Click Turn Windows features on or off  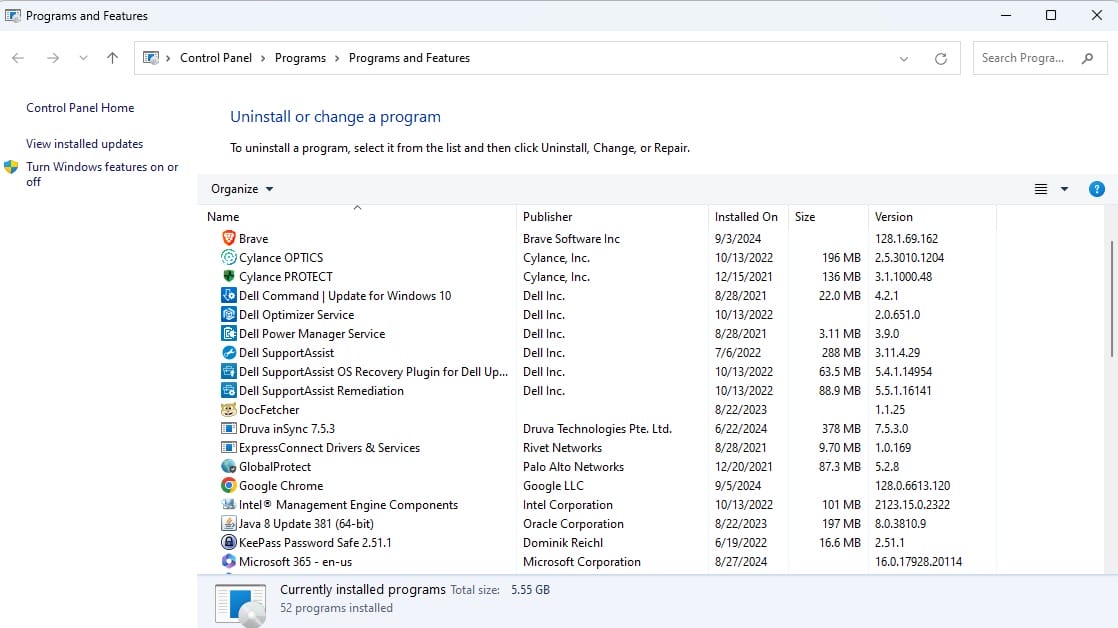pos(100,174)
